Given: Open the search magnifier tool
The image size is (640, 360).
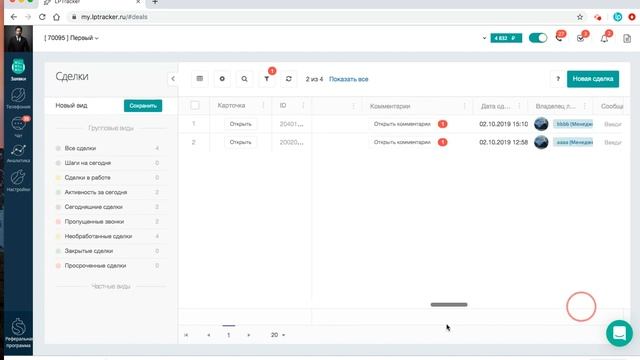Looking at the screenshot, I should click(x=244, y=79).
